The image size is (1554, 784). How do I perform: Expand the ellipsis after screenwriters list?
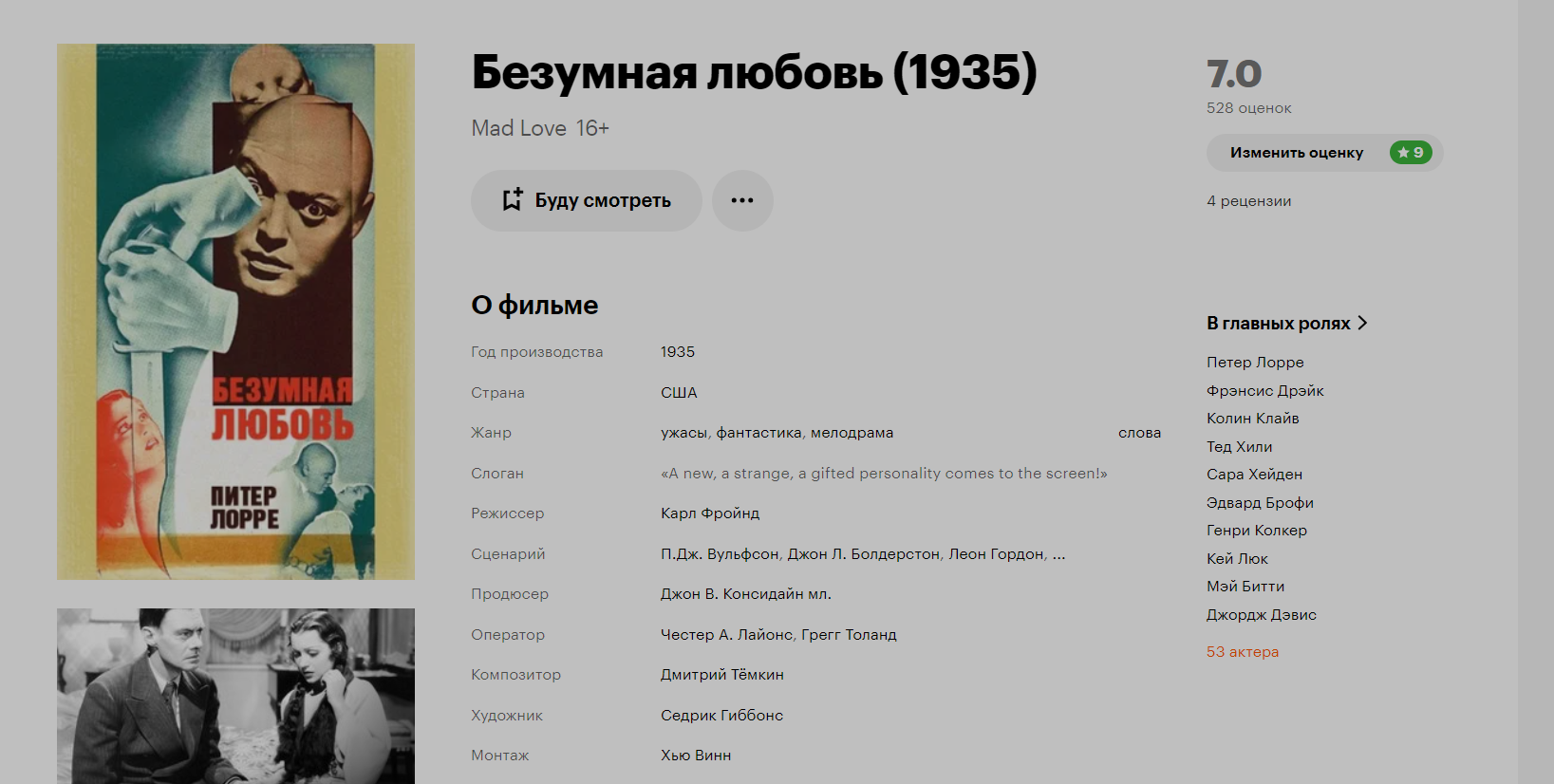click(1059, 554)
